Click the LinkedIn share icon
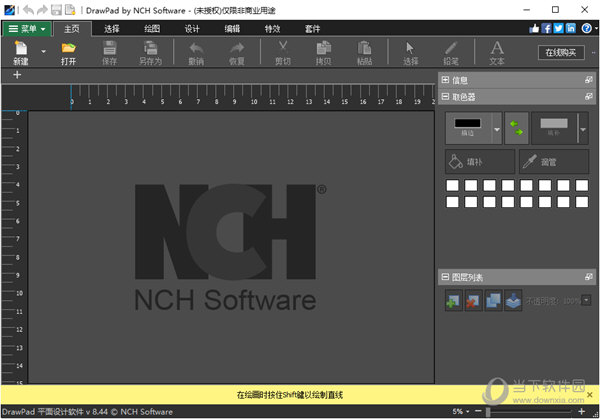 point(571,28)
